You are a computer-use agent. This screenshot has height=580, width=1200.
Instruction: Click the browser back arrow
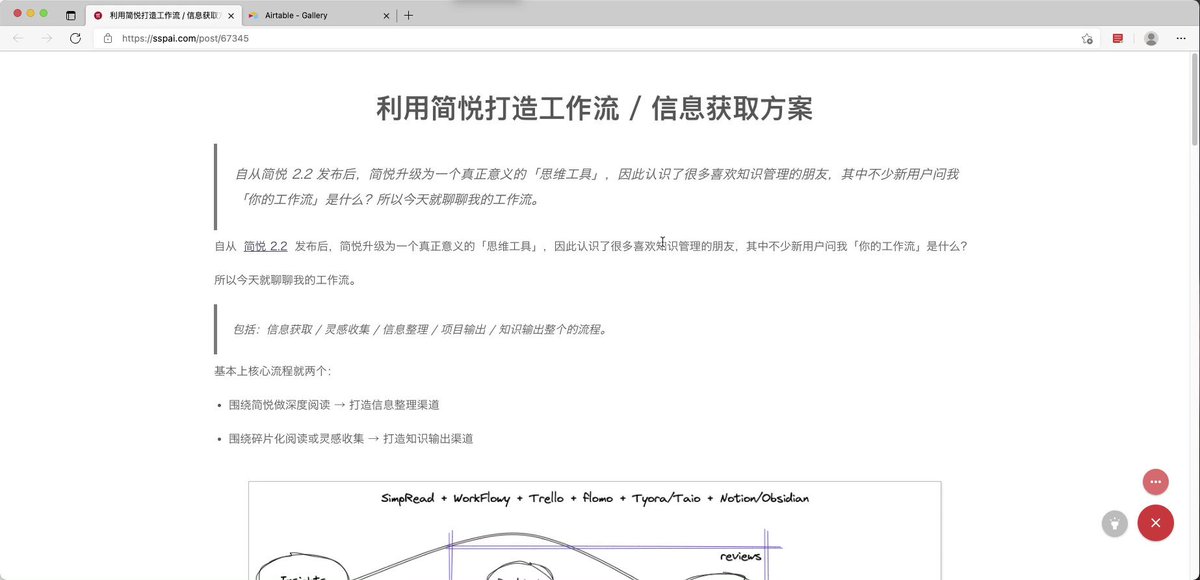(x=18, y=38)
